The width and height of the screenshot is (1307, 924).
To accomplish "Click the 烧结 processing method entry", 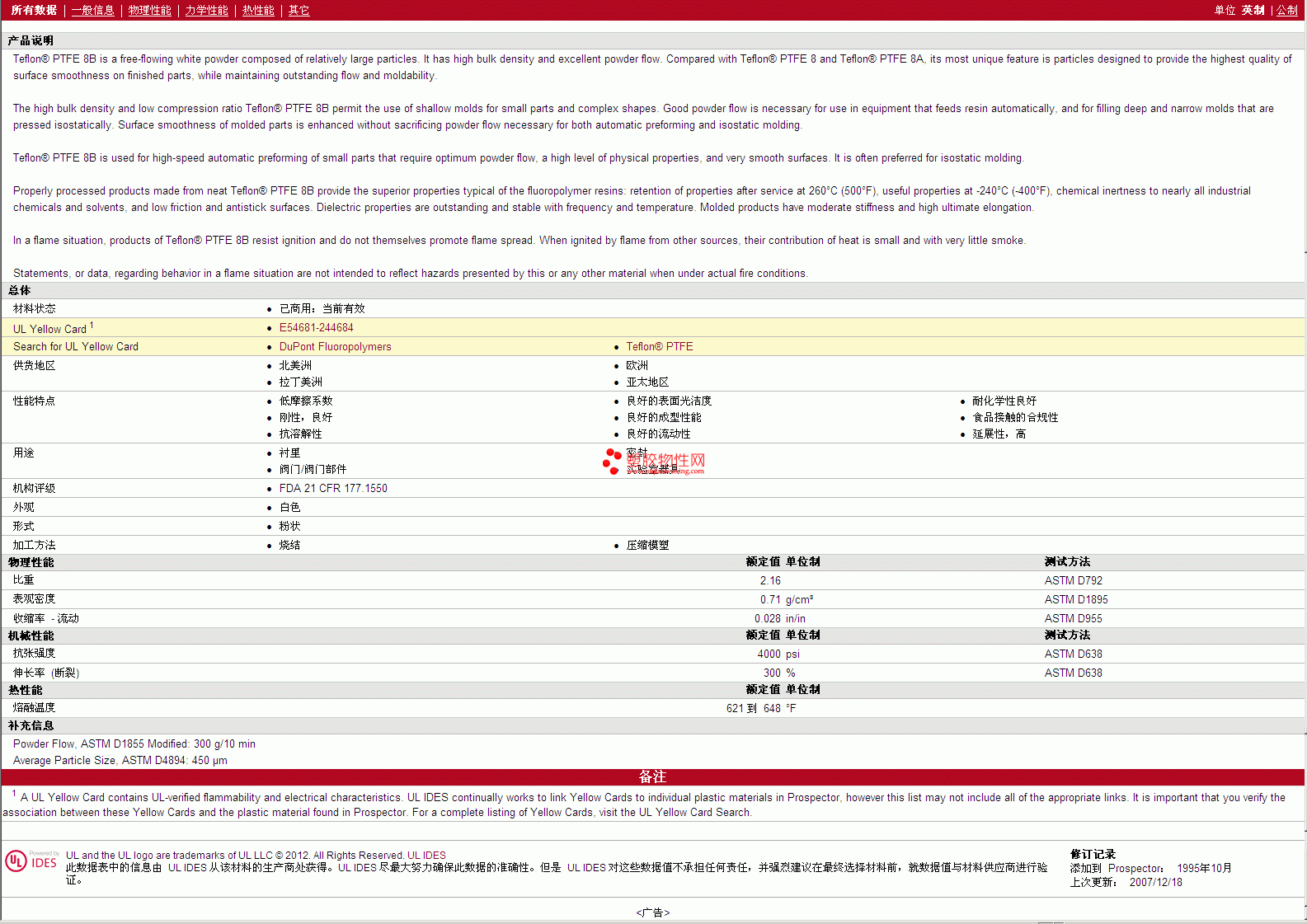I will click(289, 545).
